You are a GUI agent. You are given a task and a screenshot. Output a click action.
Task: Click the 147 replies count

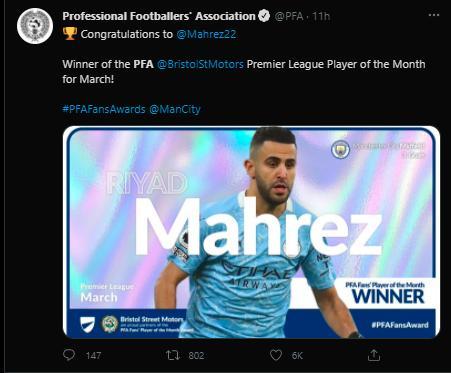[93, 356]
